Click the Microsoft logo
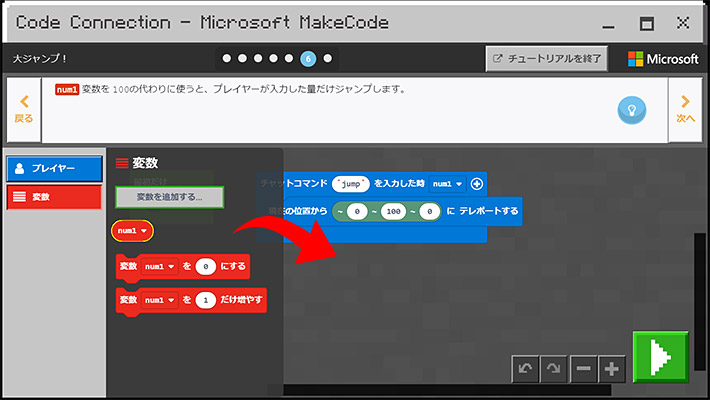This screenshot has height=400, width=710. (x=663, y=59)
